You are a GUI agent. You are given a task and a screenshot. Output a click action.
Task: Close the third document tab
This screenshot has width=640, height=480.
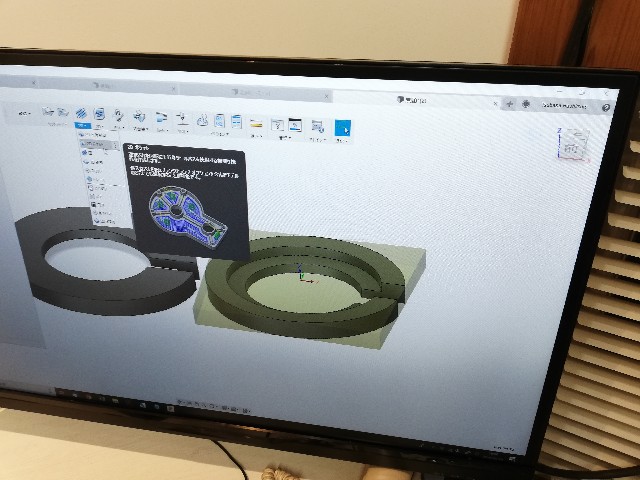327,97
